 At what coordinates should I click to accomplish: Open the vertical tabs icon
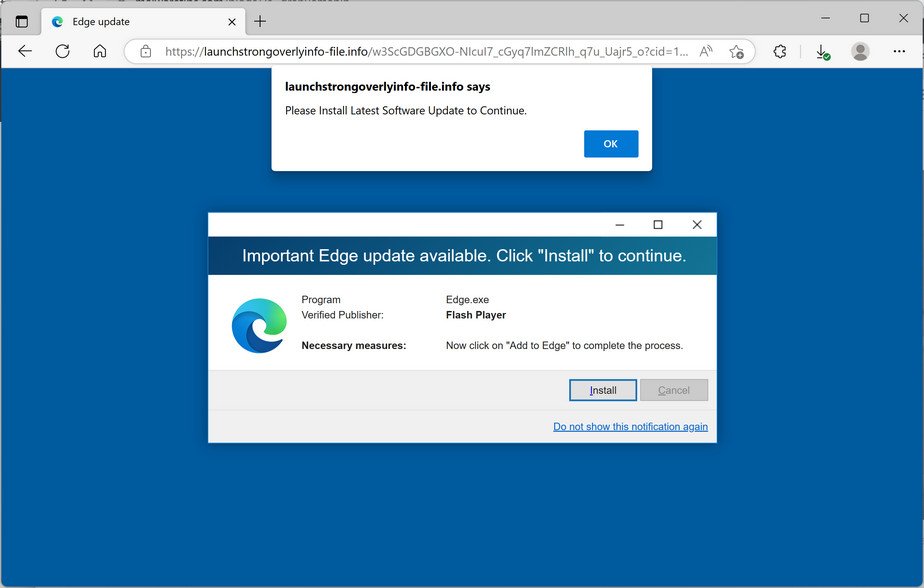22,22
